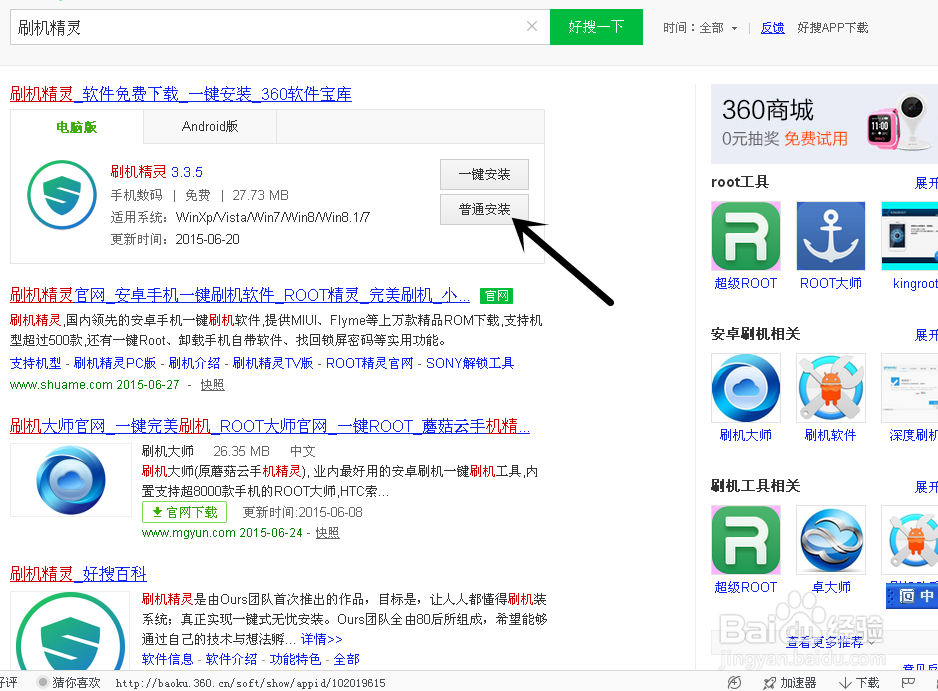Click the green 官网下载 button
Image resolution: width=938 pixels, height=691 pixels.
[x=184, y=512]
